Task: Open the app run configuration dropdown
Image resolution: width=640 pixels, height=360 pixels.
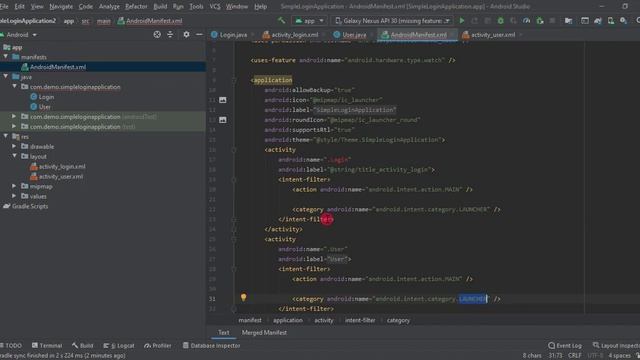Action: [x=309, y=20]
